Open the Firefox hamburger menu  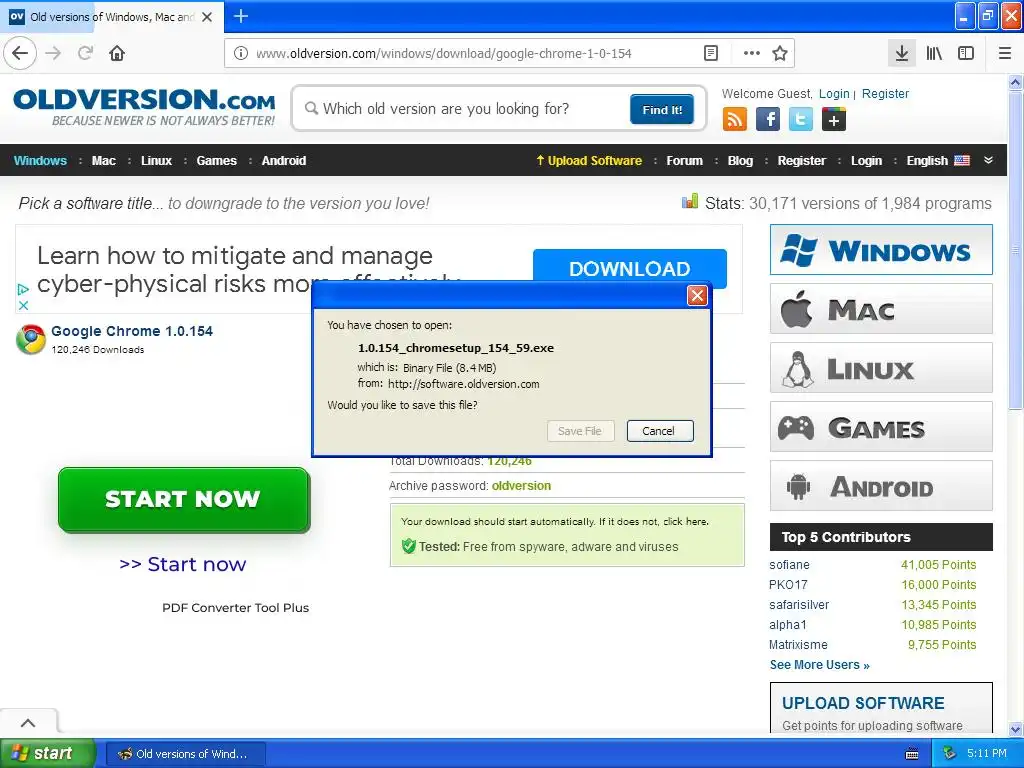[x=1005, y=53]
